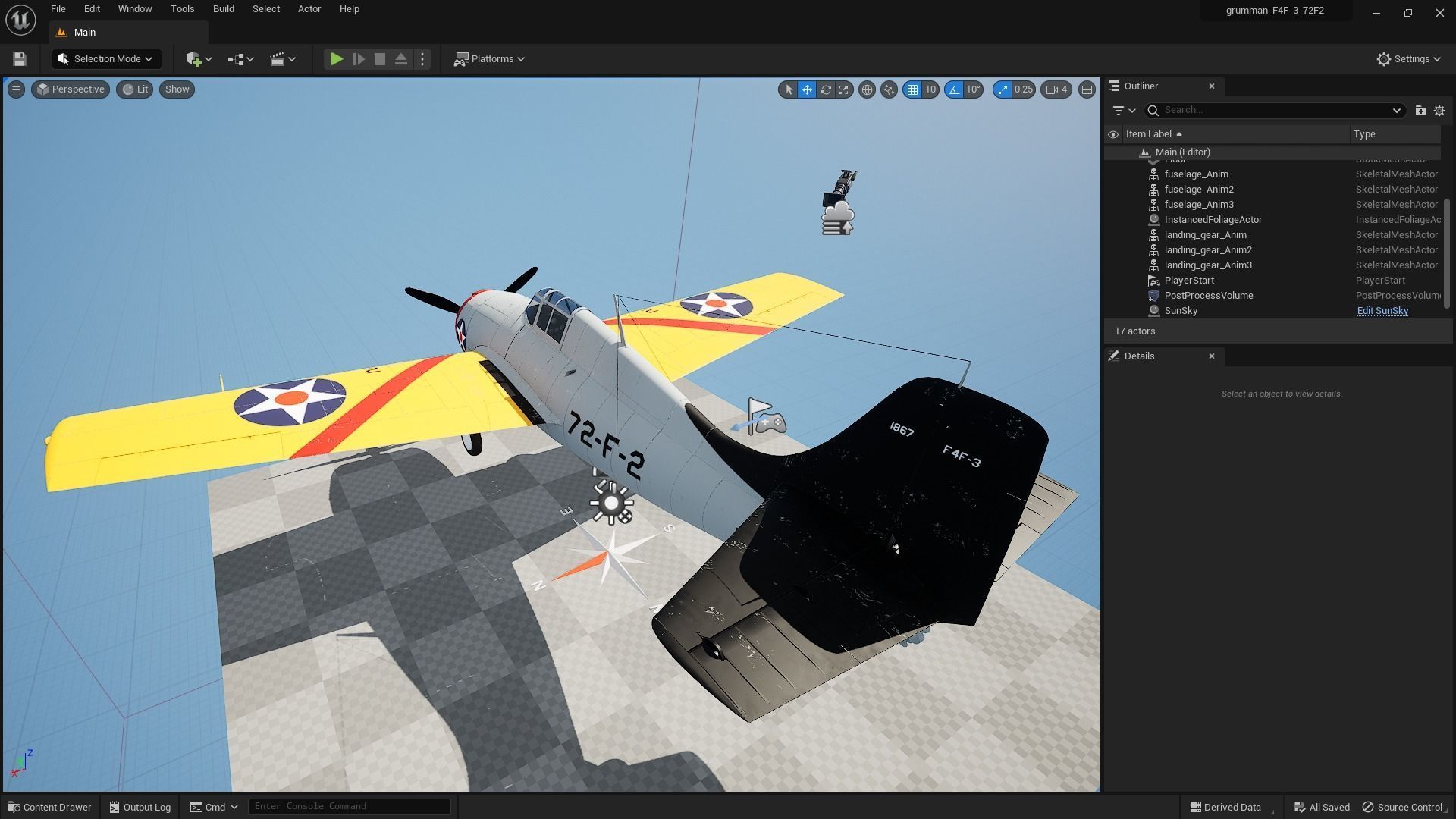Open the Cinematics sequence dropdown
The width and height of the screenshot is (1456, 819).
[283, 59]
